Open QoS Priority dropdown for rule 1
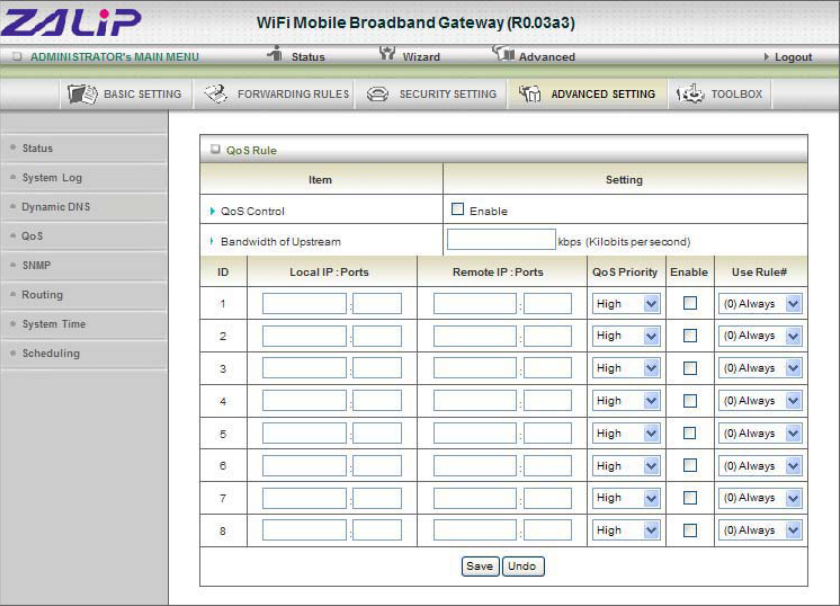The height and width of the screenshot is (606, 840). [626, 304]
